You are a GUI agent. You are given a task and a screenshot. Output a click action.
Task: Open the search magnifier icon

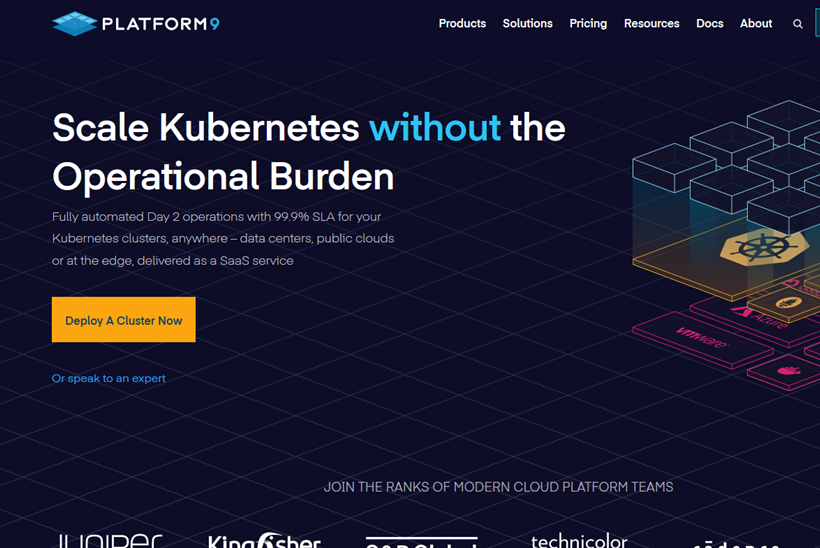798,24
